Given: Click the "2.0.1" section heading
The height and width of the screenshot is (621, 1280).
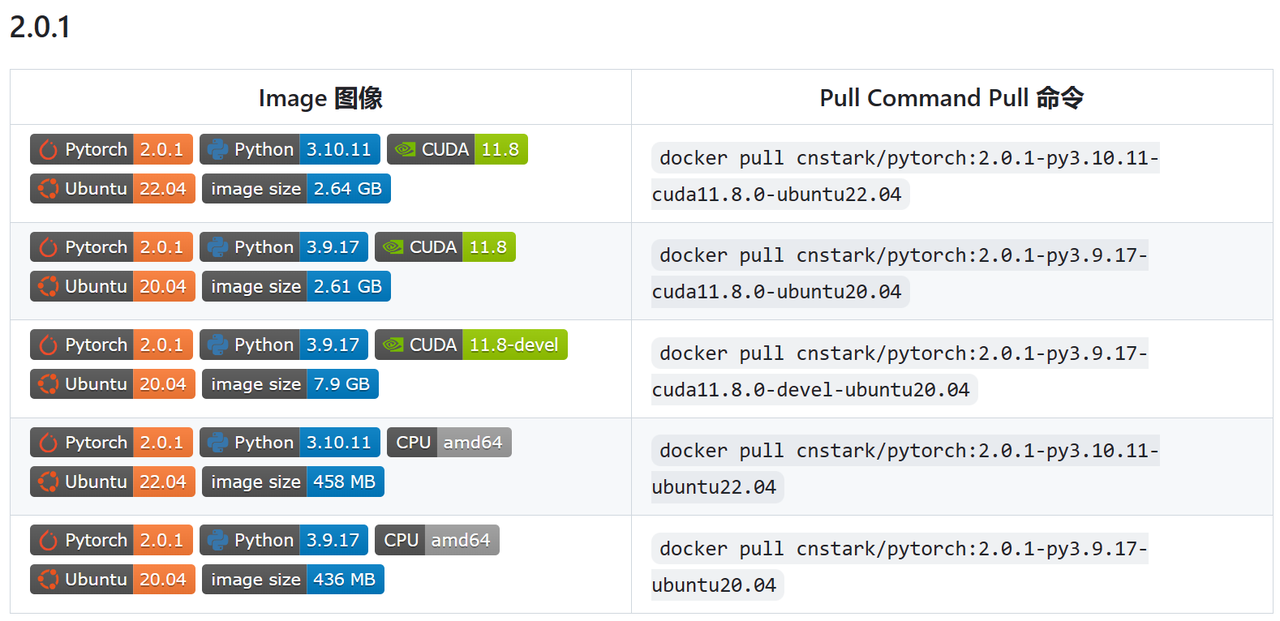Looking at the screenshot, I should point(40,28).
